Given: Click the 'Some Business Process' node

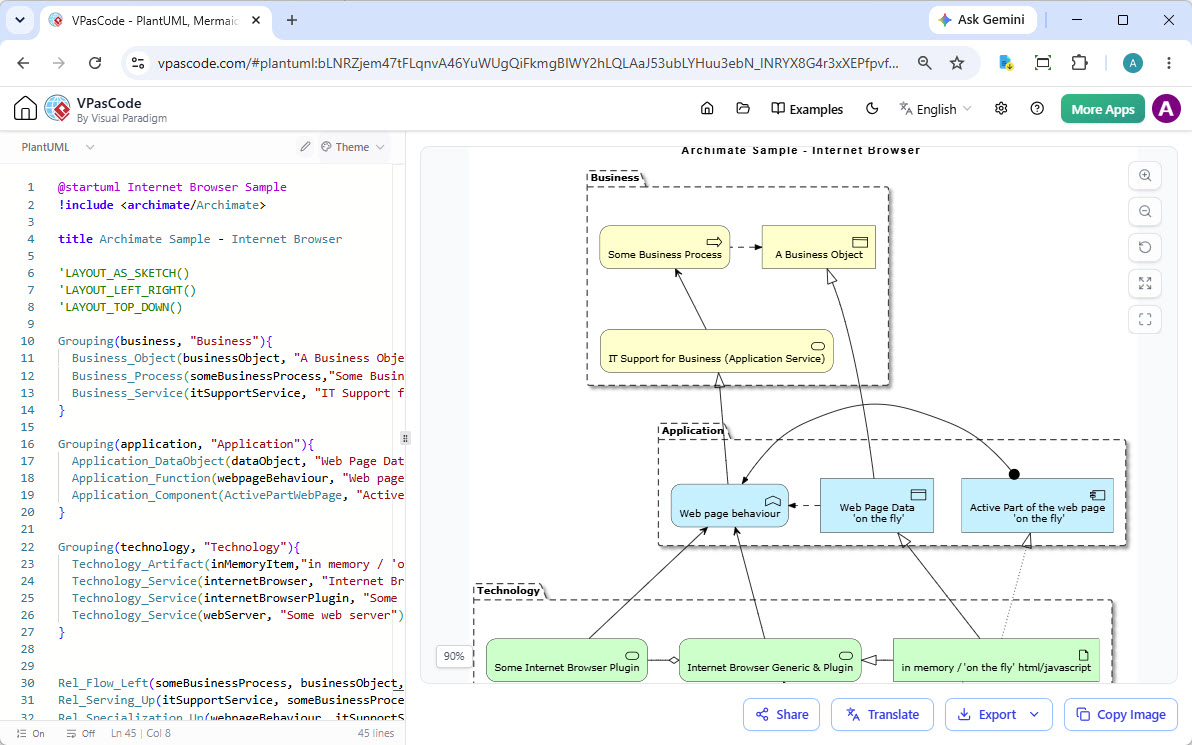Looking at the screenshot, I should 664,247.
